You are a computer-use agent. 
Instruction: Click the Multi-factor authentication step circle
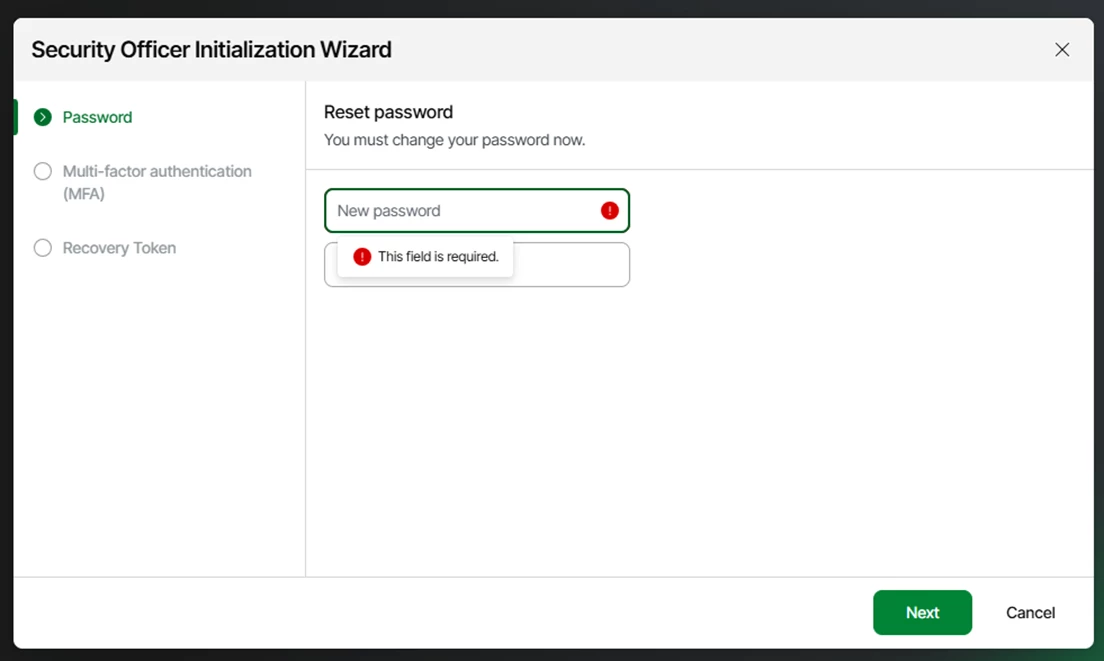tap(42, 171)
